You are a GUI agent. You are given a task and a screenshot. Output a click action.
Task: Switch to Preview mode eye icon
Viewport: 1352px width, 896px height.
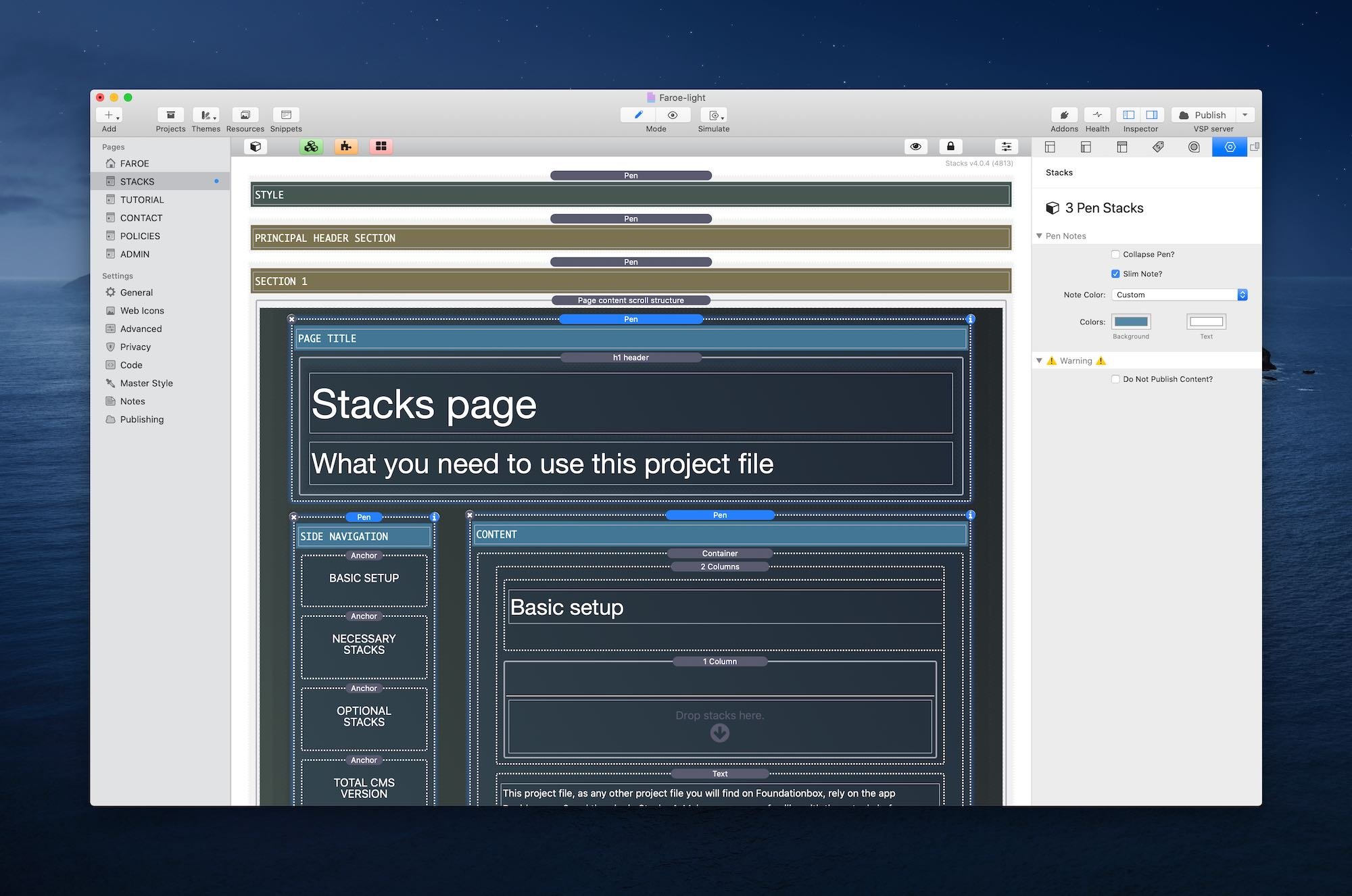coord(673,115)
